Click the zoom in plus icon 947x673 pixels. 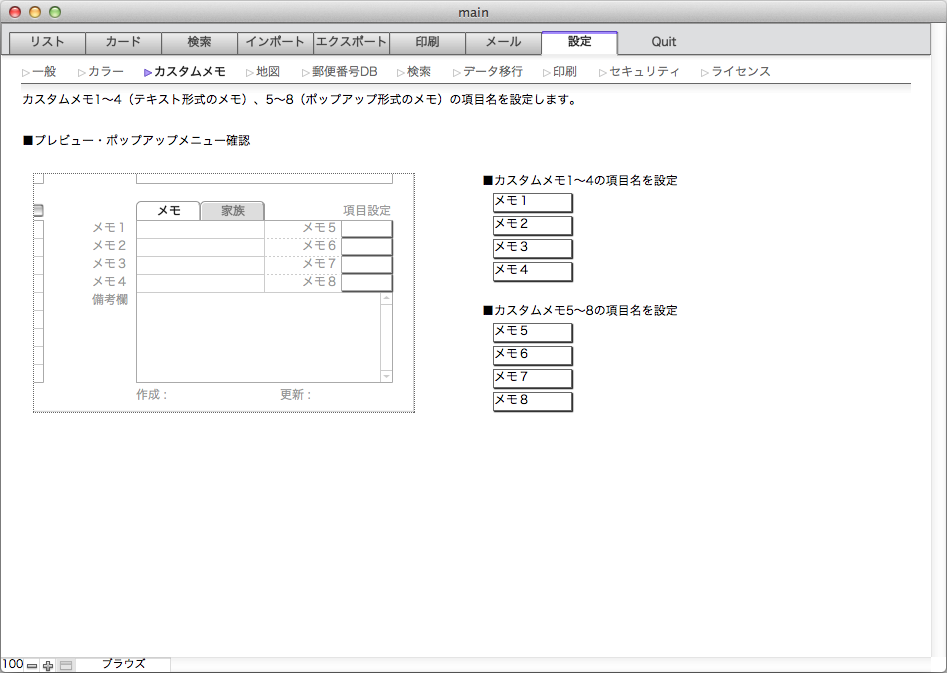48,665
